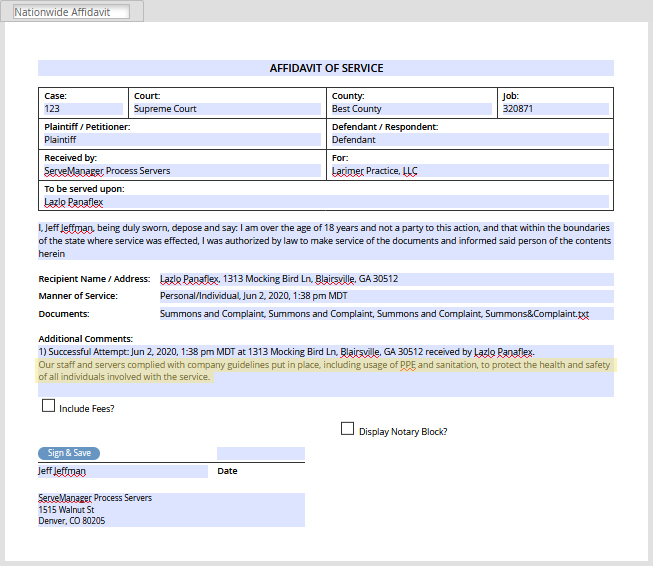Edit the sworn statement paragraph text
The height and width of the screenshot is (566, 653).
point(326,241)
